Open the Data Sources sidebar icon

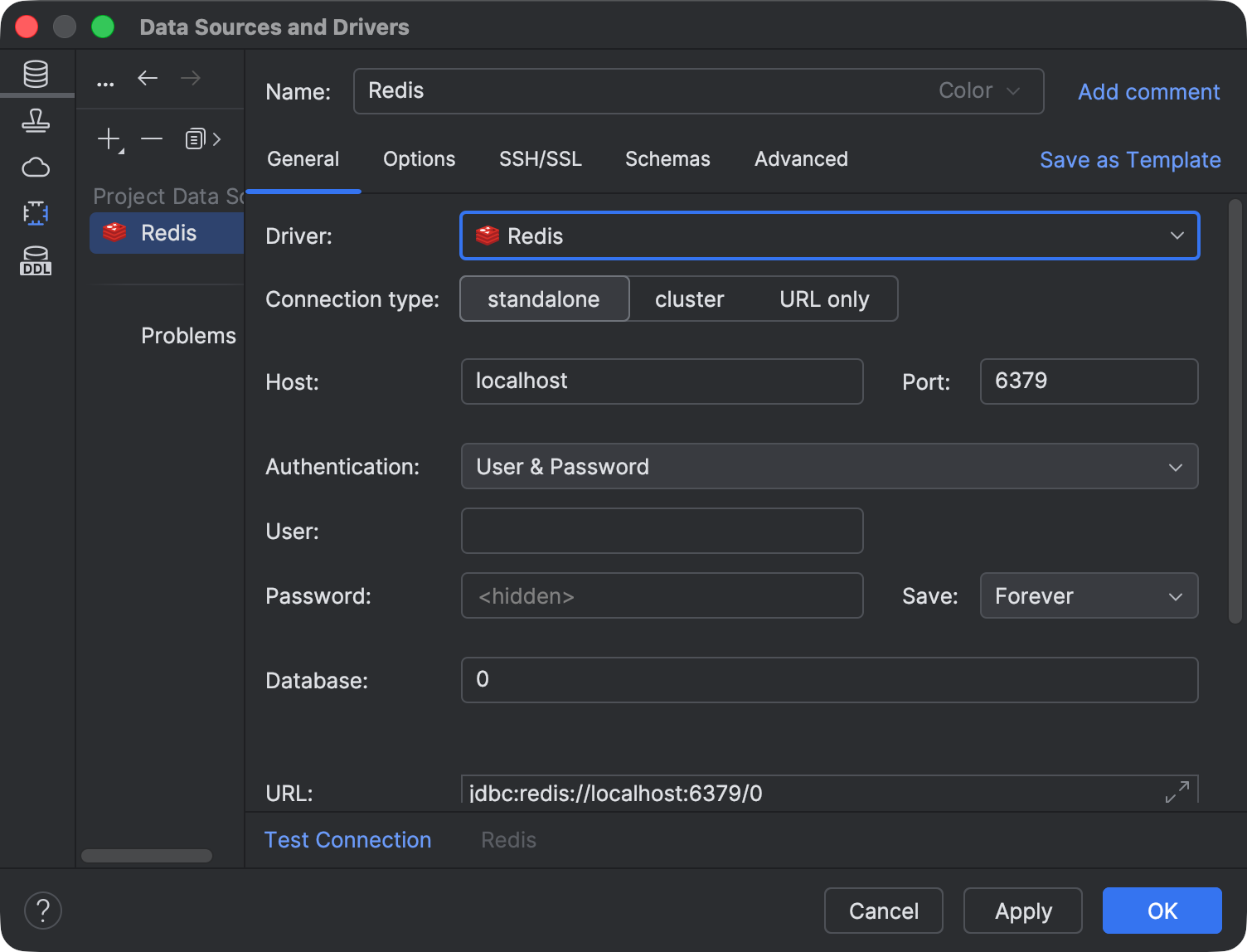[x=36, y=75]
